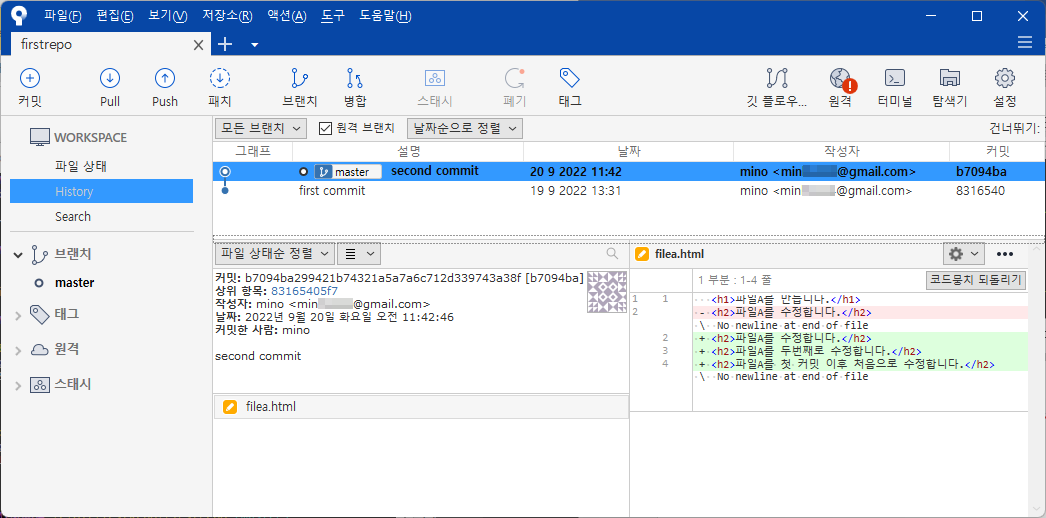
Task: Click the Sourcetree logo icon in title bar
Action: [x=21, y=15]
